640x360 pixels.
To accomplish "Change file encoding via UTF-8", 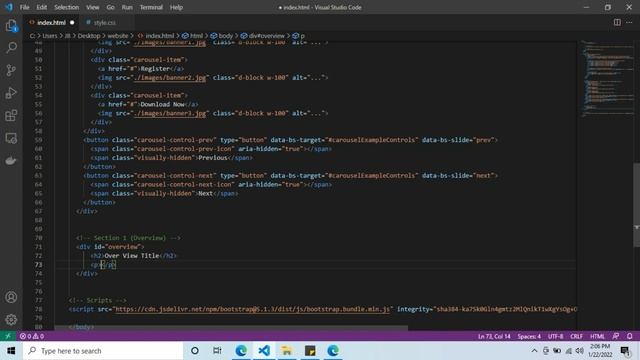I will pyautogui.click(x=555, y=336).
